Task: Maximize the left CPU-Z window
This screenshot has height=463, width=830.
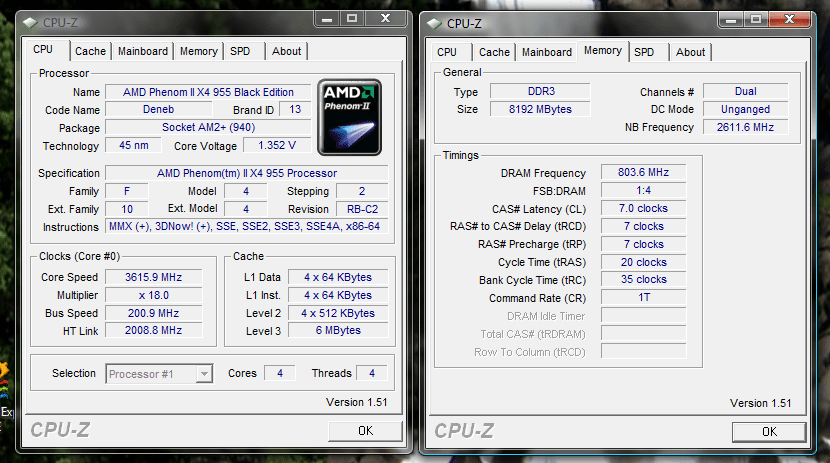Action: click(x=351, y=19)
